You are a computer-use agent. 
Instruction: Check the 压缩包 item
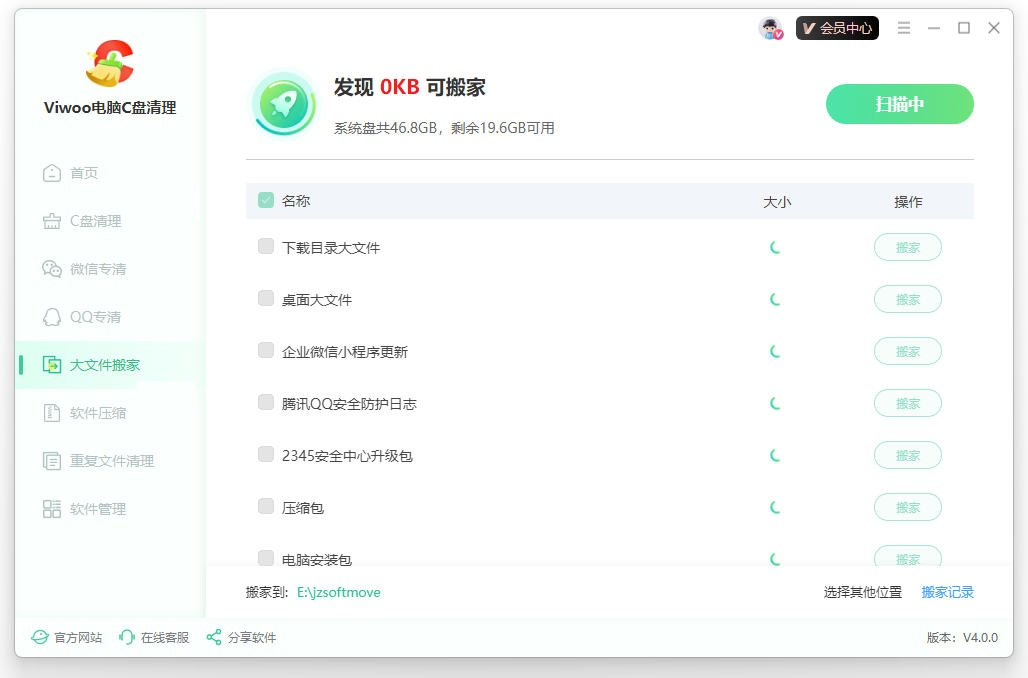[265, 507]
